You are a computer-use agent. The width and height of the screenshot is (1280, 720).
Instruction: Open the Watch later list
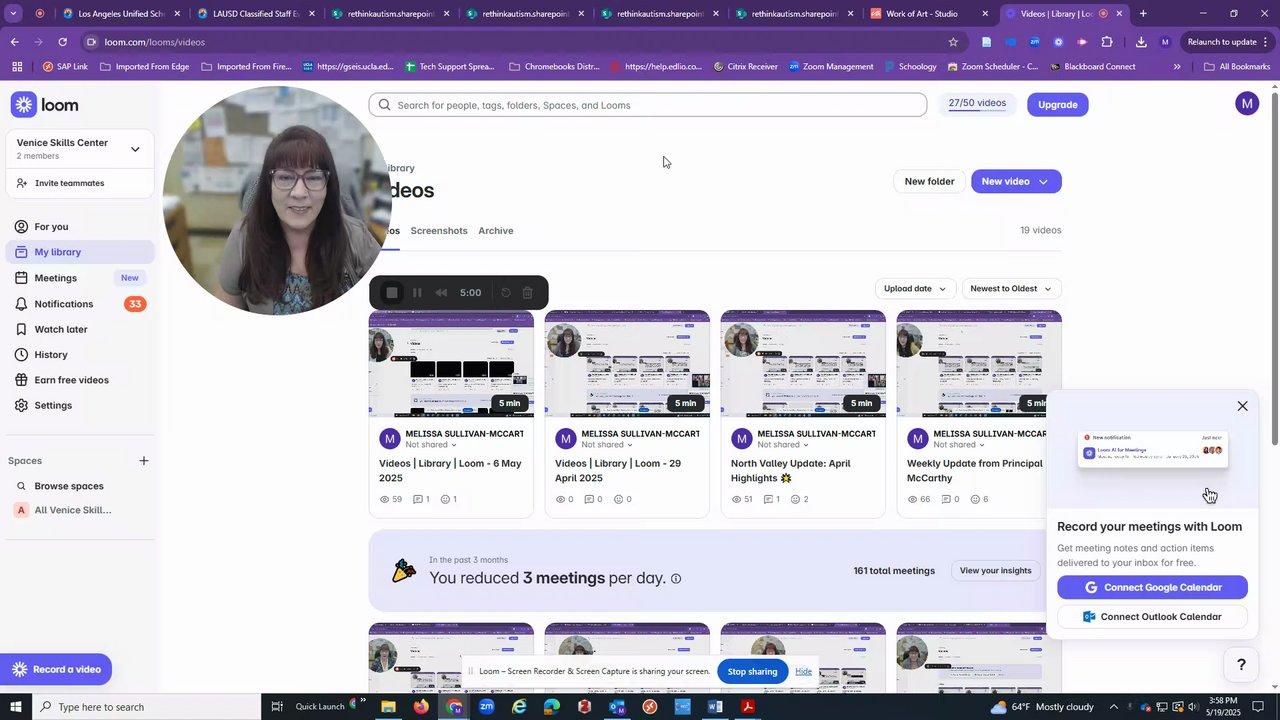pyautogui.click(x=60, y=329)
